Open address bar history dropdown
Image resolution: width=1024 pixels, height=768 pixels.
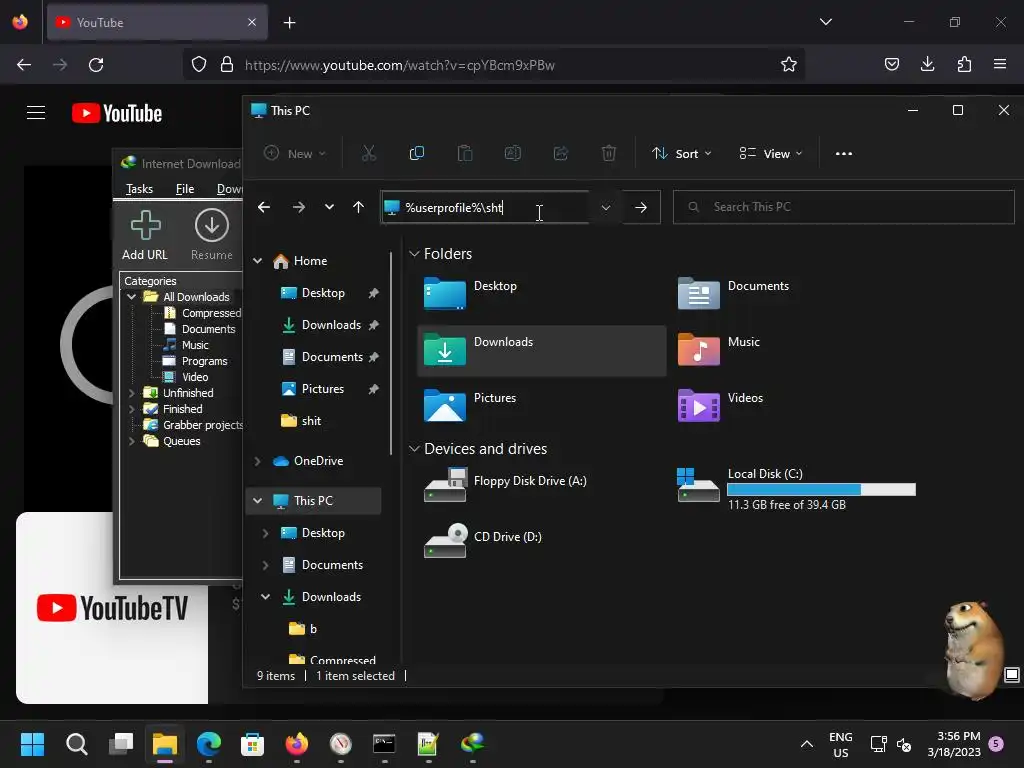click(605, 207)
